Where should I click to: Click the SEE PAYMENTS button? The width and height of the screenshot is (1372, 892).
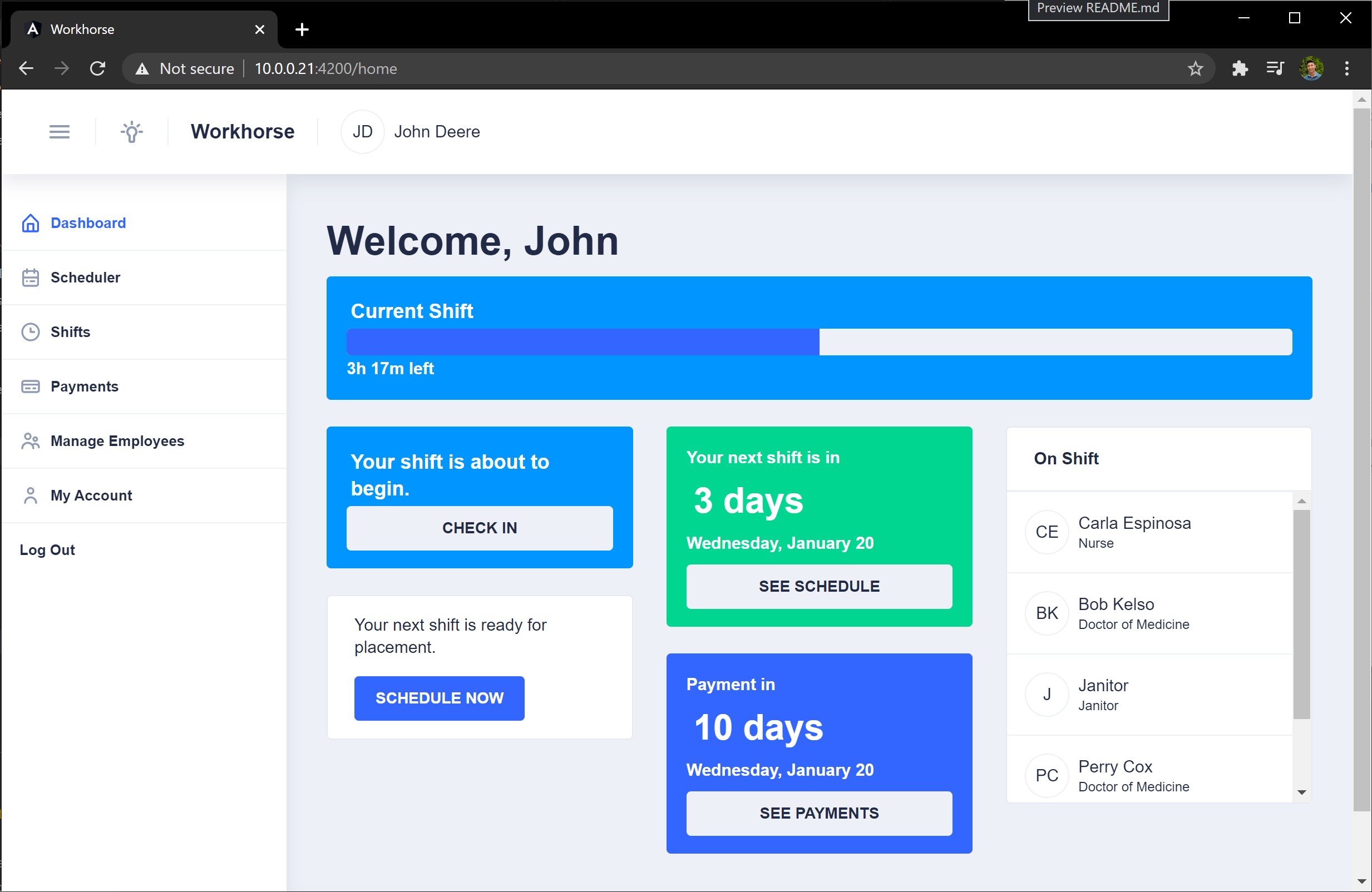tap(818, 813)
